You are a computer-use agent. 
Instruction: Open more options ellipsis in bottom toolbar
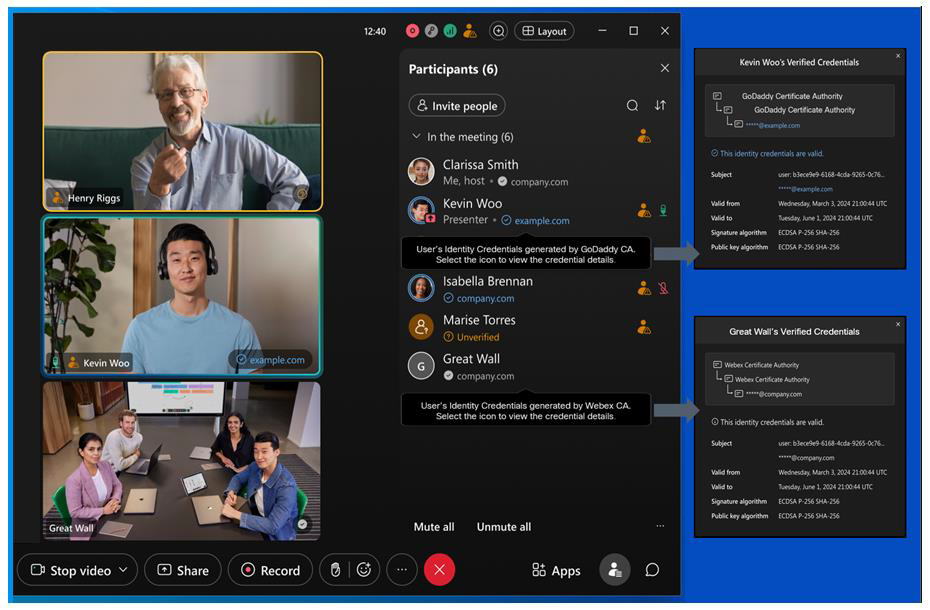click(402, 570)
